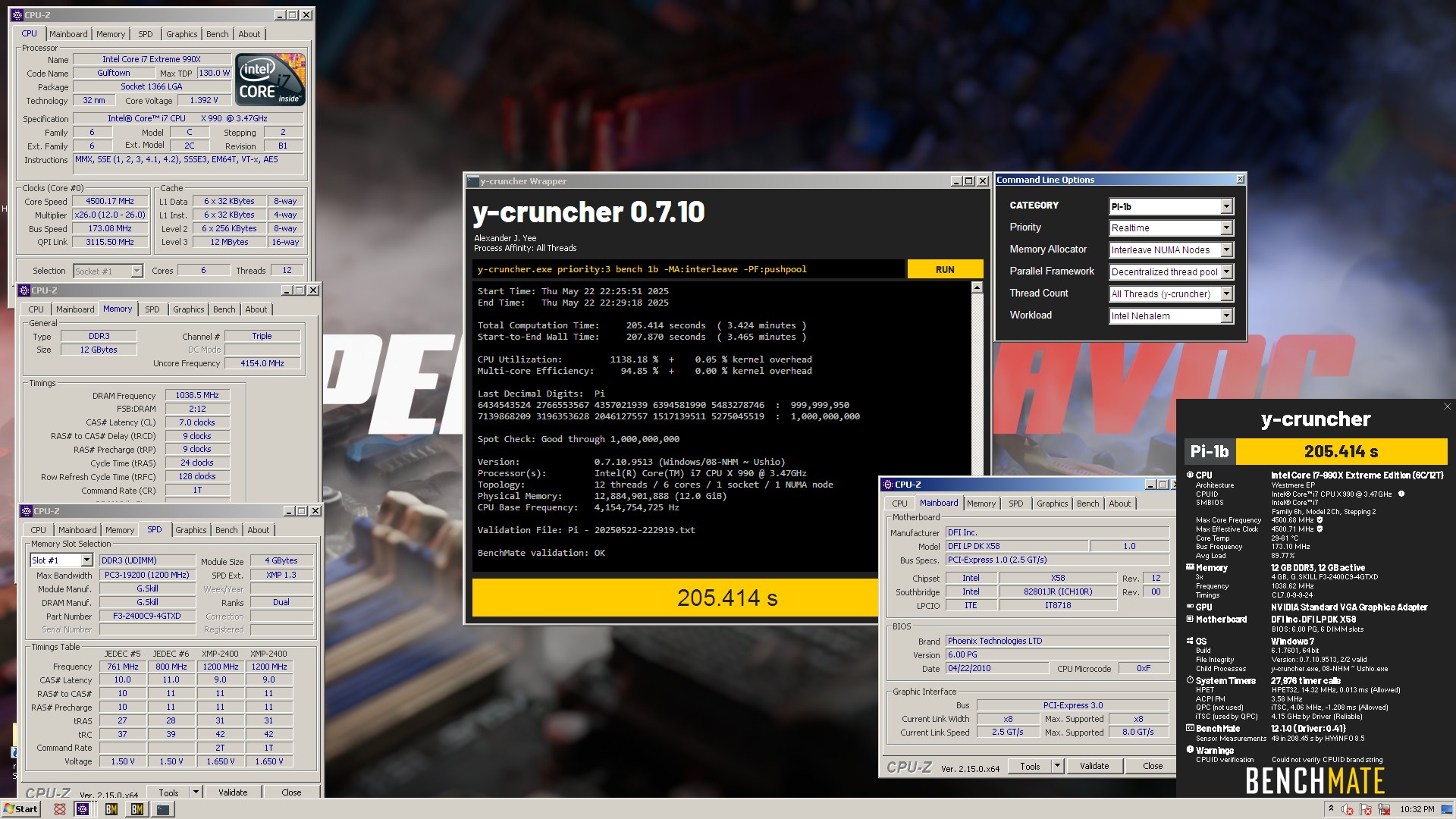Click the muted volume tray icon
1456x819 pixels.
point(1348,809)
